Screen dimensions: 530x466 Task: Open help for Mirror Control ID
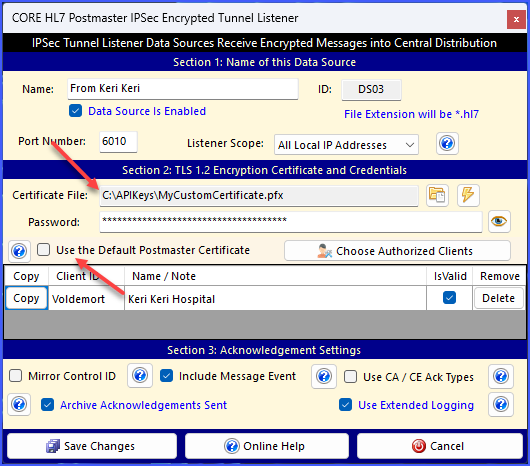[x=140, y=375]
